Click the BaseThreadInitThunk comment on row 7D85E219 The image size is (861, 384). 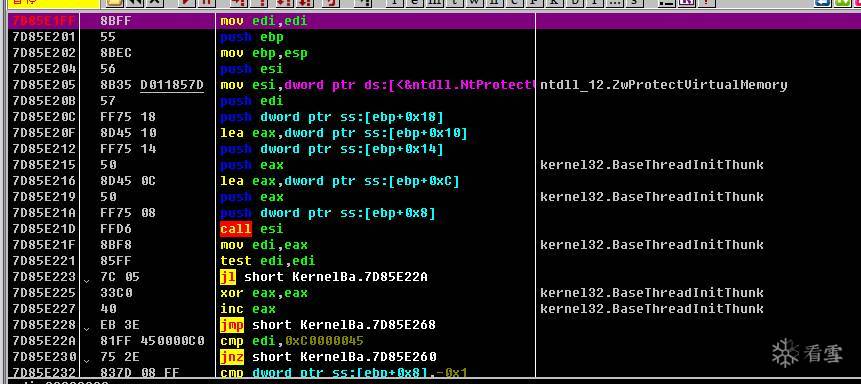tap(651, 197)
